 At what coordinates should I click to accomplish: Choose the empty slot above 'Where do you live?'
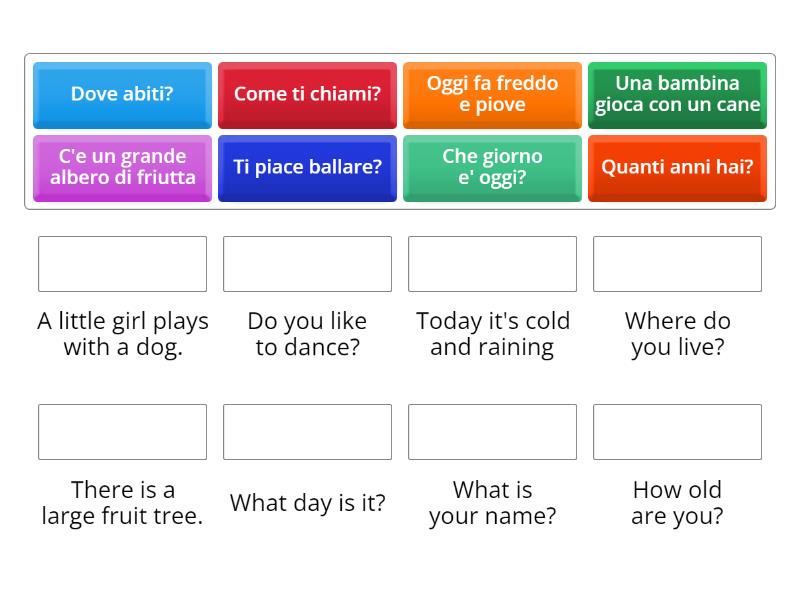(x=677, y=264)
